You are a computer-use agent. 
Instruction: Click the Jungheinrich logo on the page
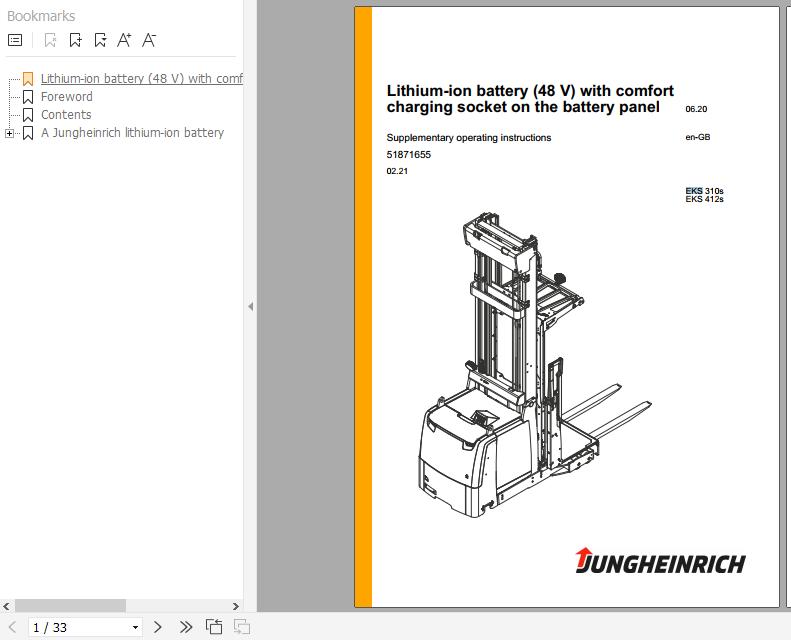pyautogui.click(x=660, y=561)
